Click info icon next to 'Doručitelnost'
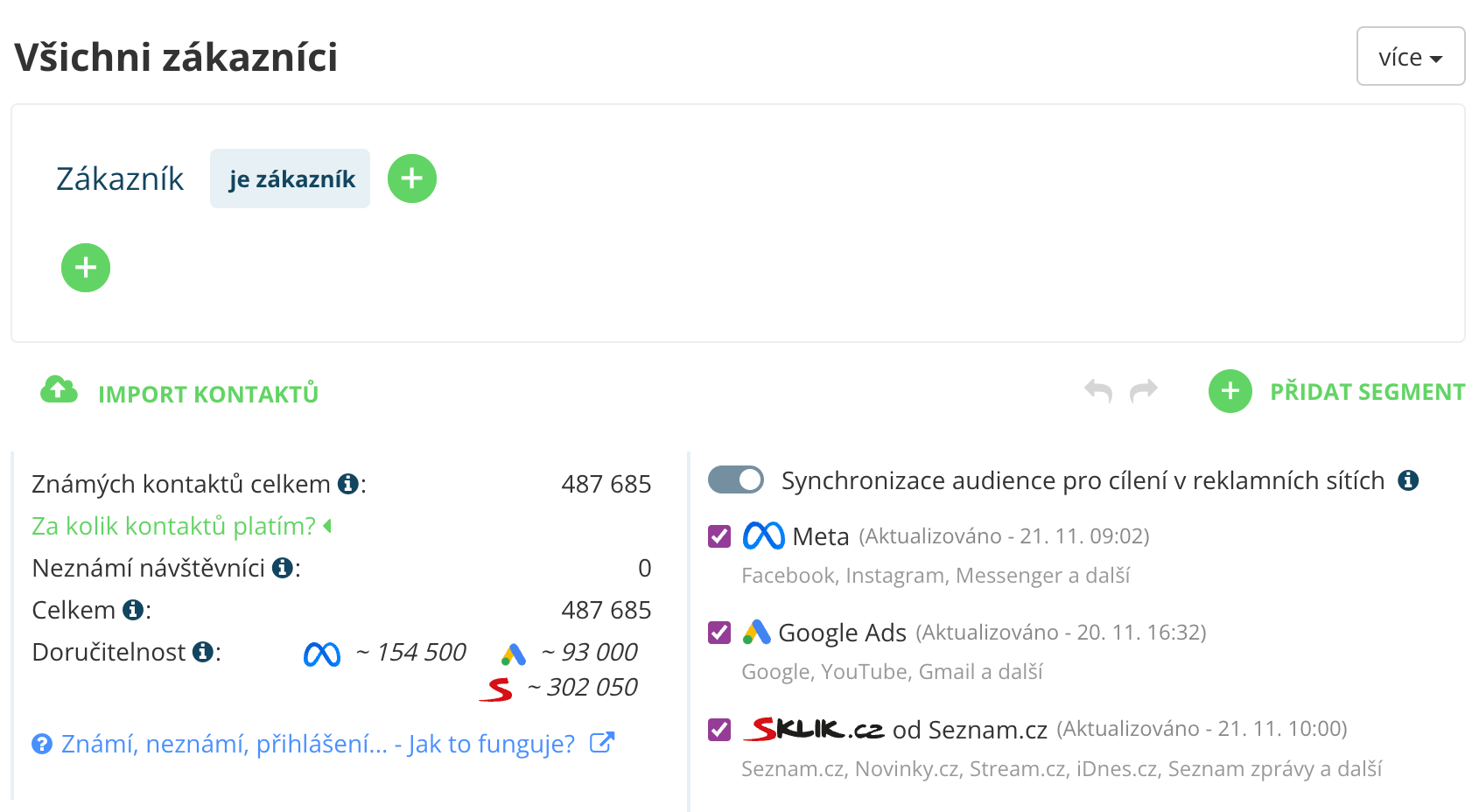This screenshot has height=812, width=1479. (203, 652)
